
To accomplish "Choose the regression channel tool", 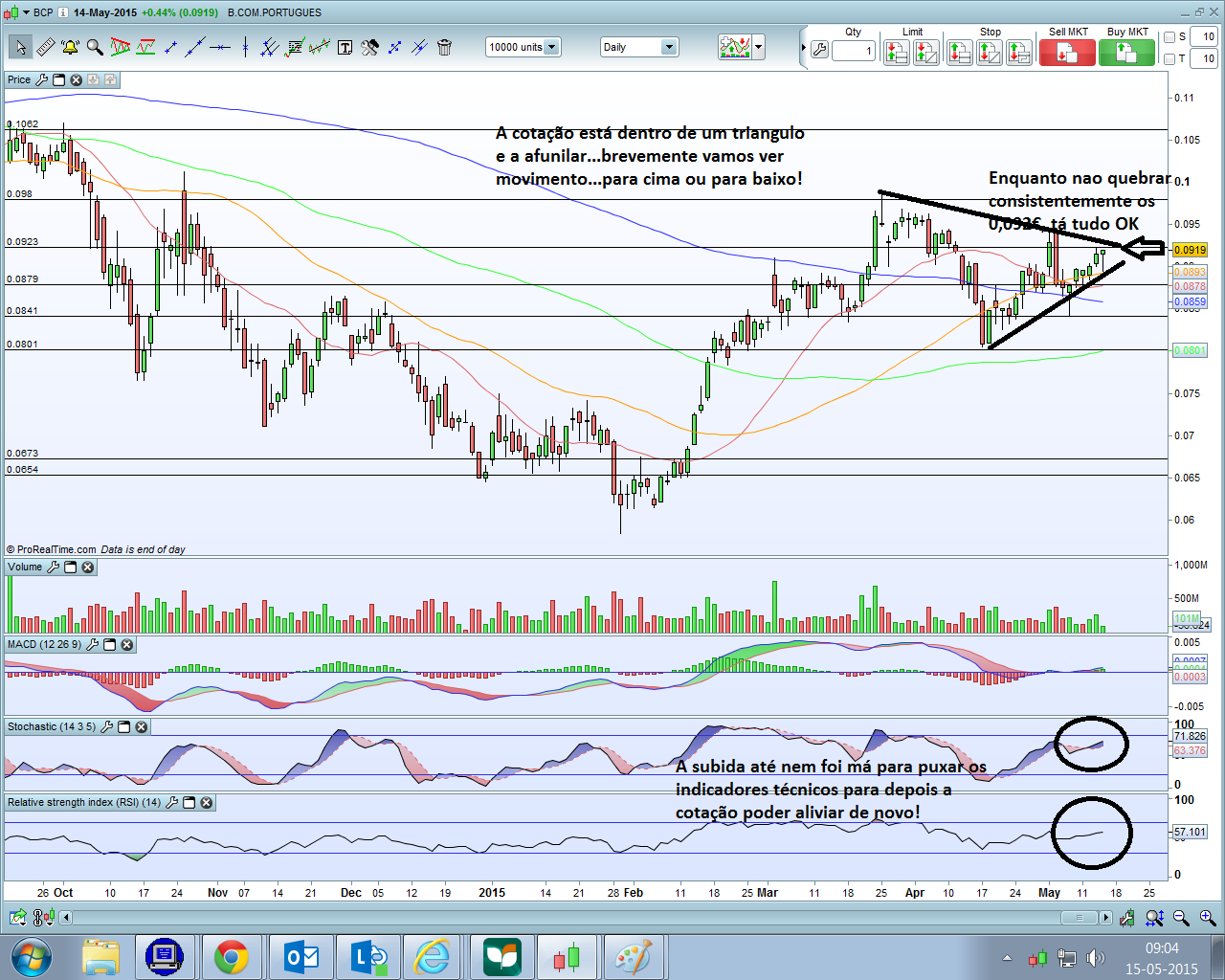I will (x=320, y=47).
